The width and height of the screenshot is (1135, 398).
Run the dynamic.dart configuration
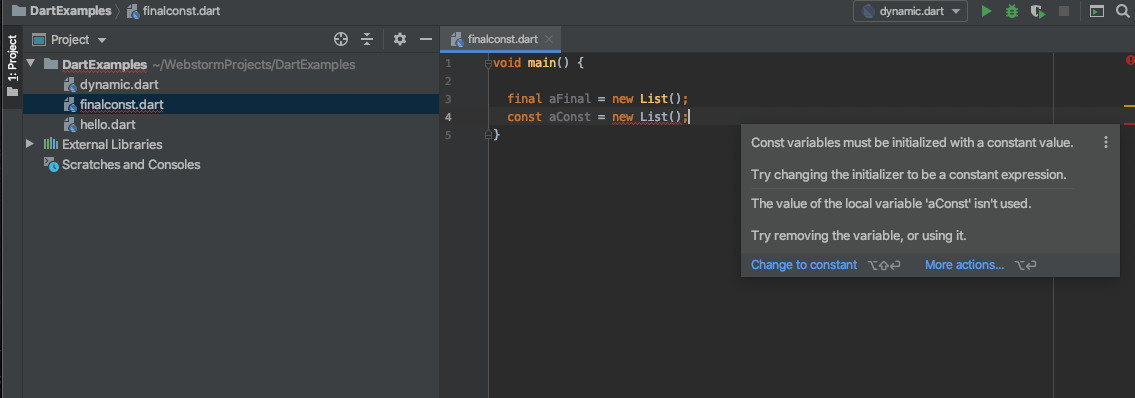[x=985, y=12]
